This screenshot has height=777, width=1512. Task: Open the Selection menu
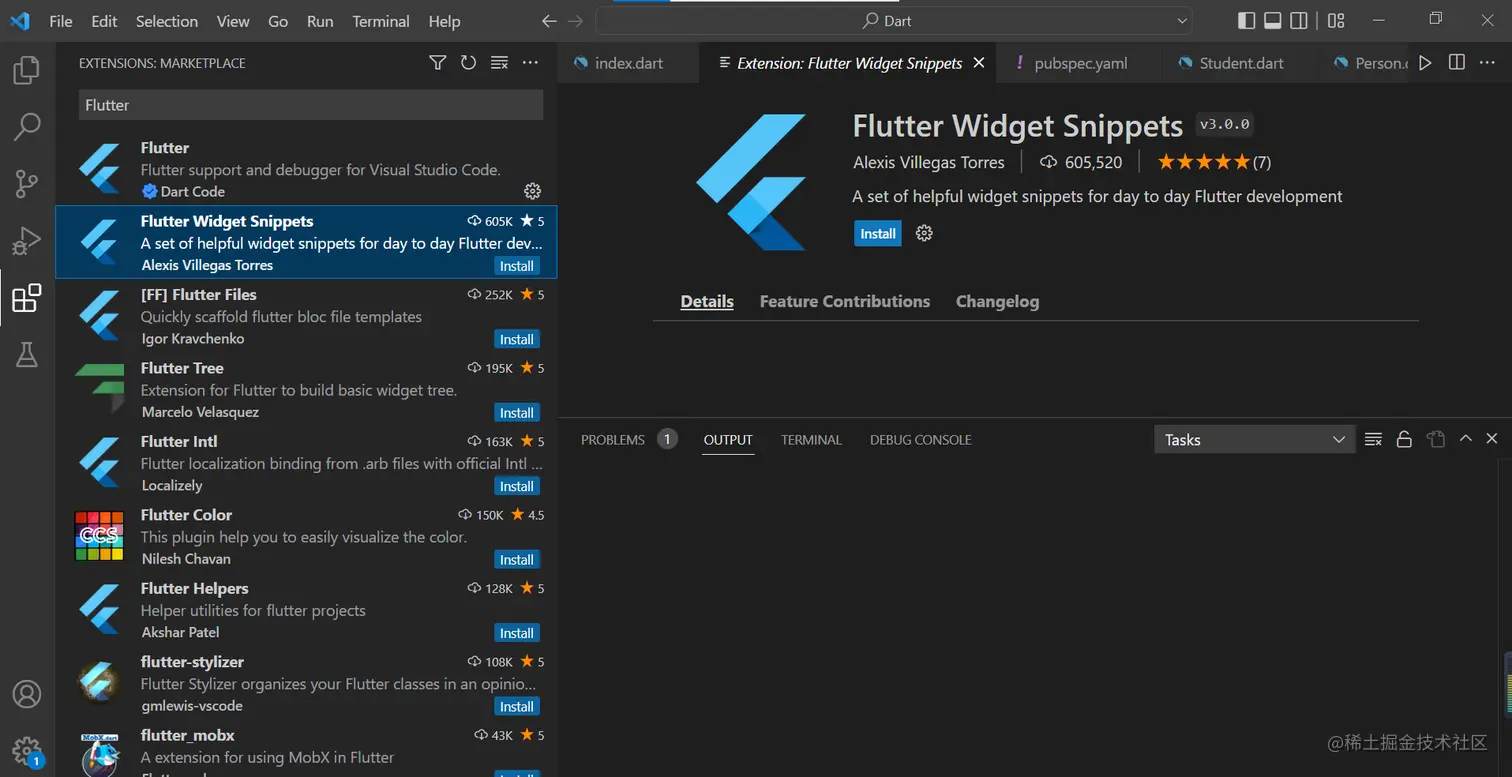pyautogui.click(x=167, y=21)
